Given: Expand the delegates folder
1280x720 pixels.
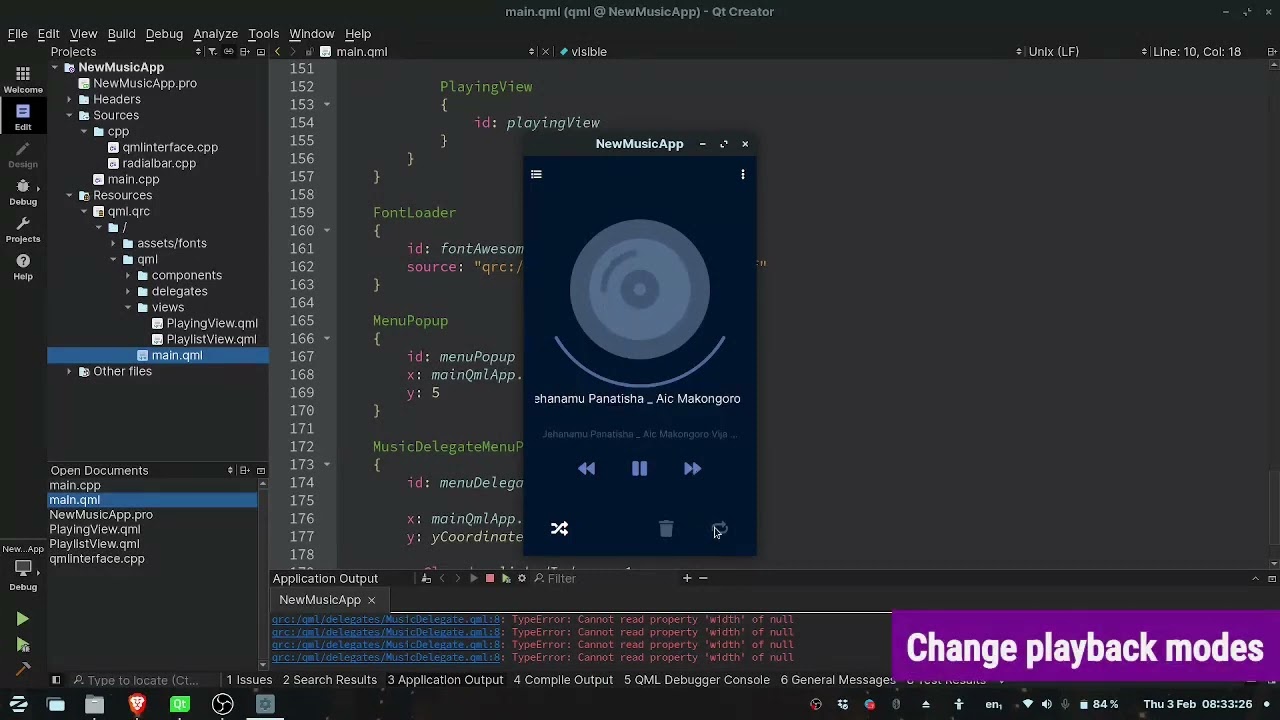Looking at the screenshot, I should [128, 292].
